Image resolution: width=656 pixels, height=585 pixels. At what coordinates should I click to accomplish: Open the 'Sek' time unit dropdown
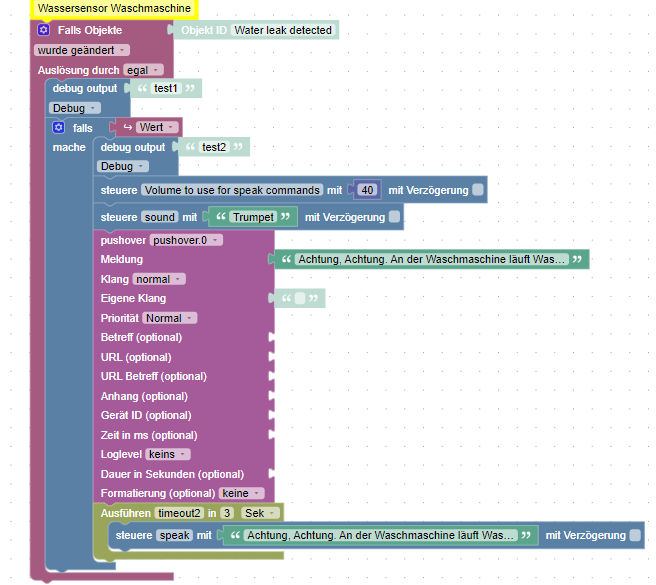pos(260,513)
